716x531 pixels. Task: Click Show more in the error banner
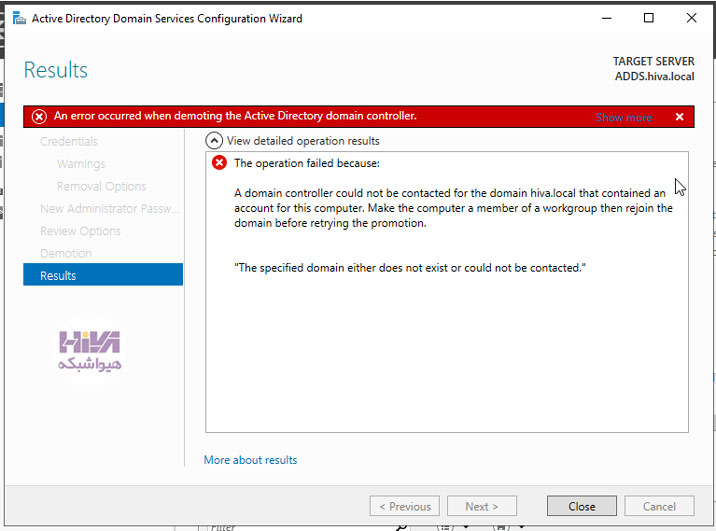(x=624, y=117)
